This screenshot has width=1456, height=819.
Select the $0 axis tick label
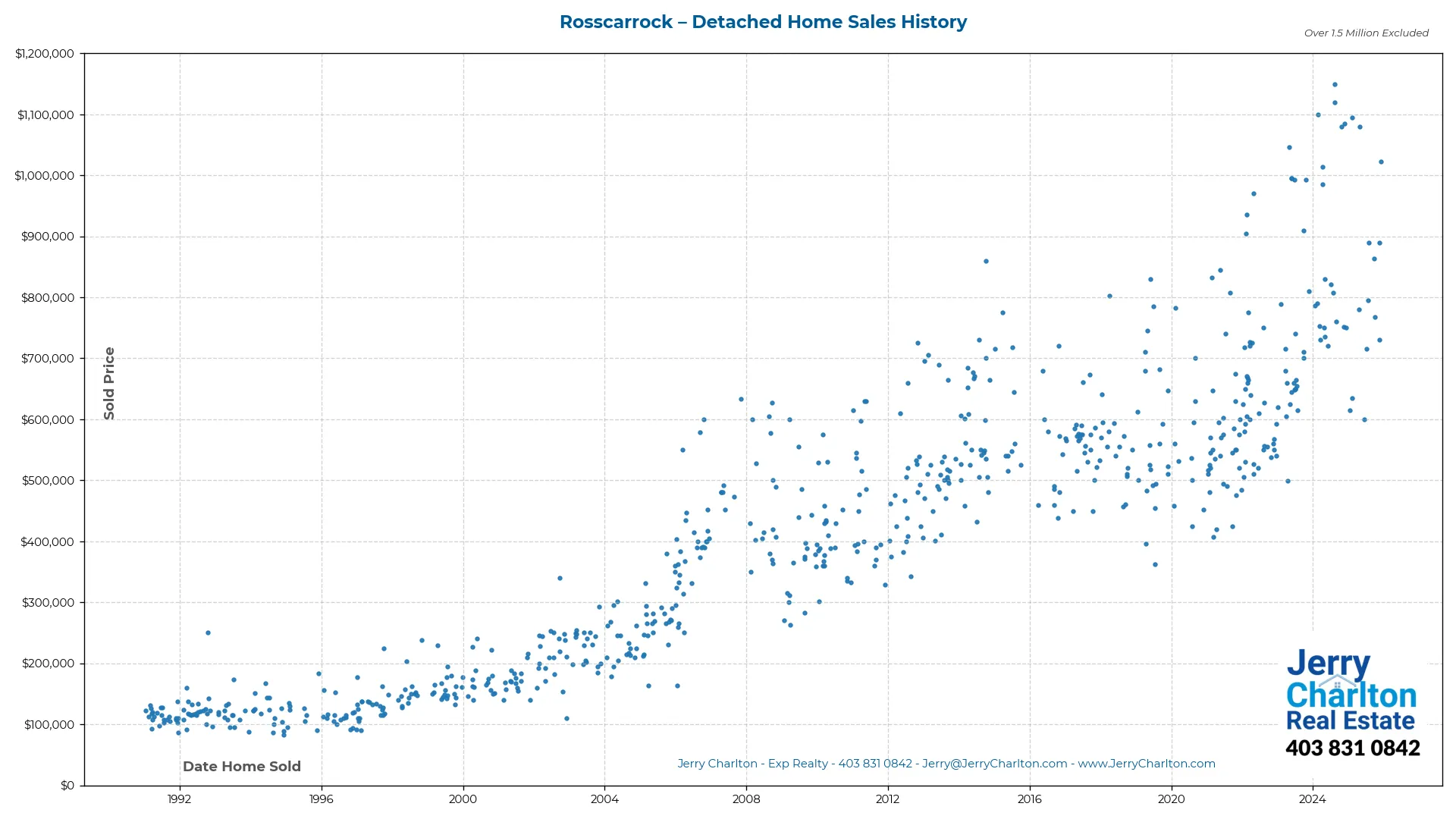[x=67, y=785]
